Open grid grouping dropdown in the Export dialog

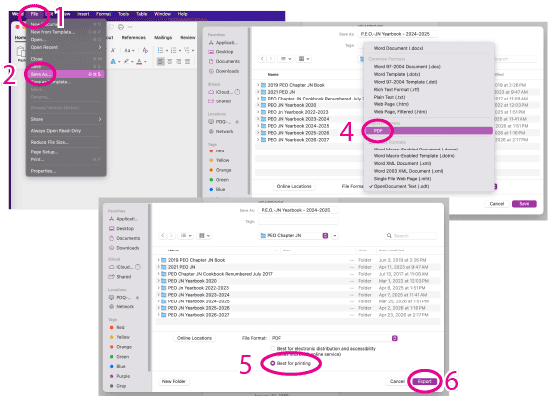pos(205,235)
